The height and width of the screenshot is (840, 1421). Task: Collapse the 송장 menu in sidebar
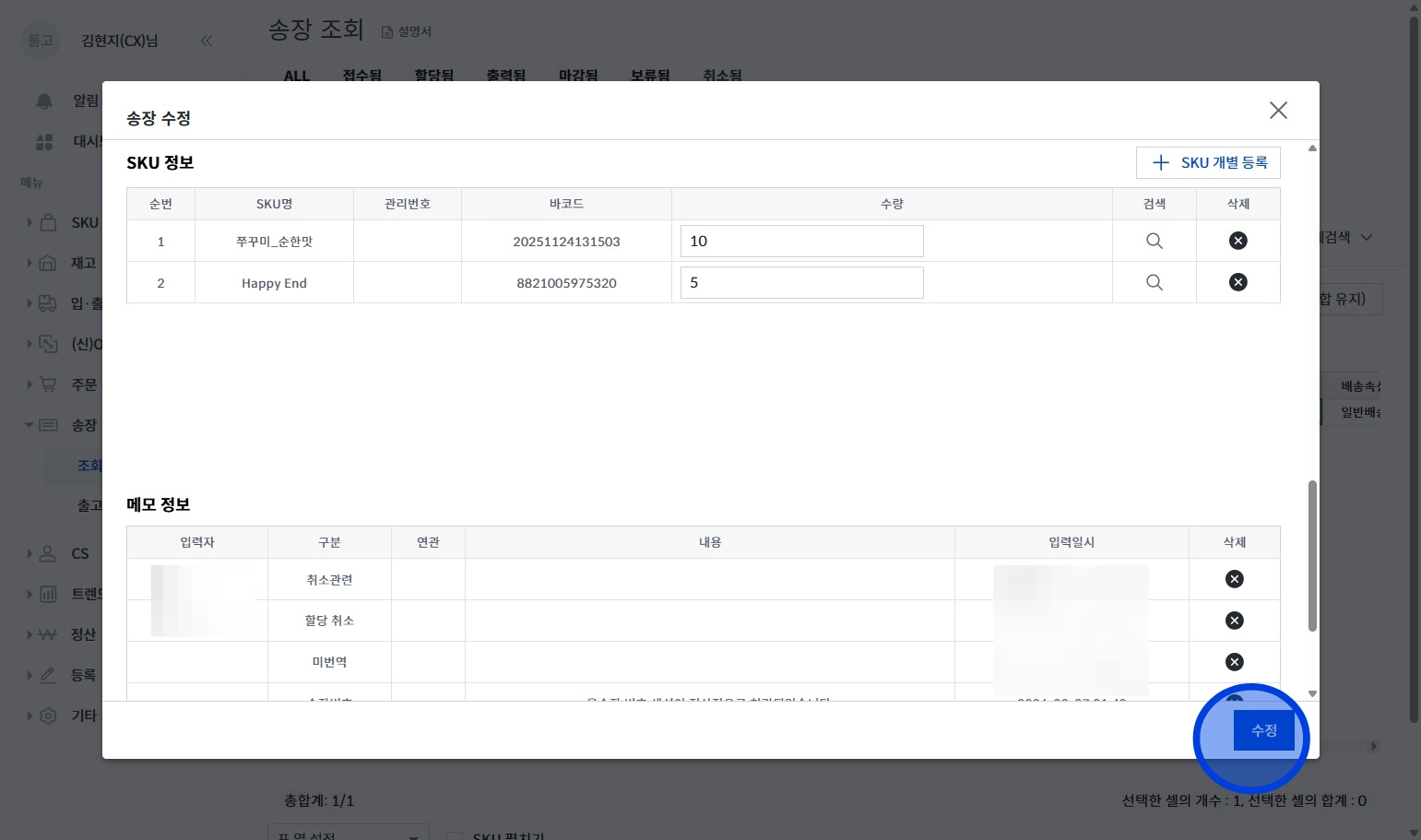[x=30, y=425]
